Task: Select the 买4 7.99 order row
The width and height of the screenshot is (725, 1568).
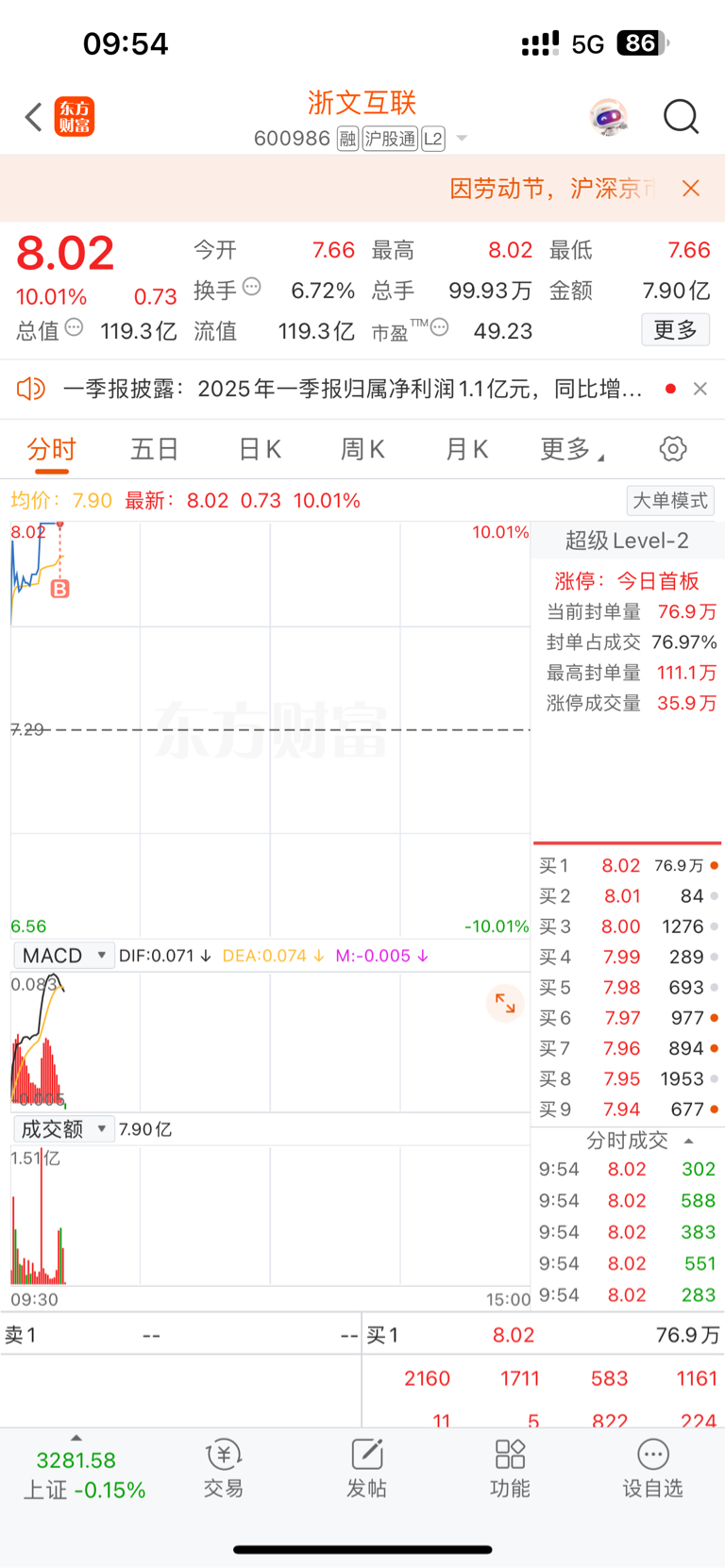Action: 628,957
